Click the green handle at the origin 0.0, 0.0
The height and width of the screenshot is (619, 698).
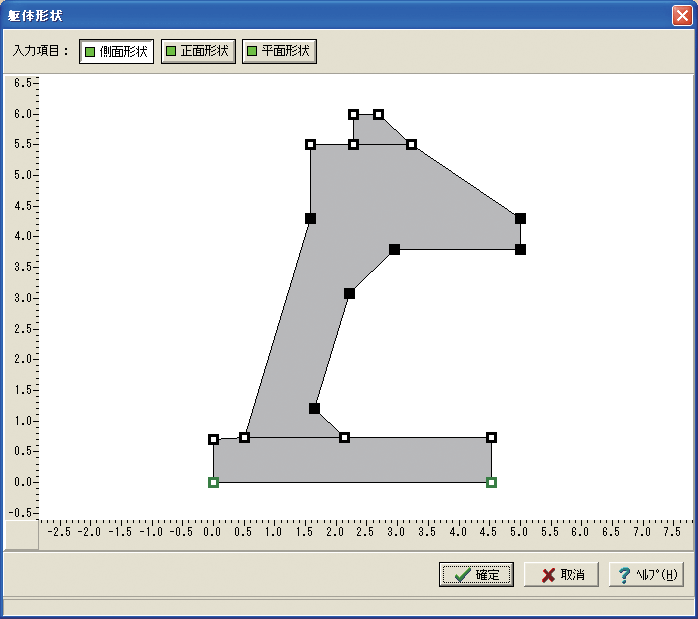tap(213, 482)
